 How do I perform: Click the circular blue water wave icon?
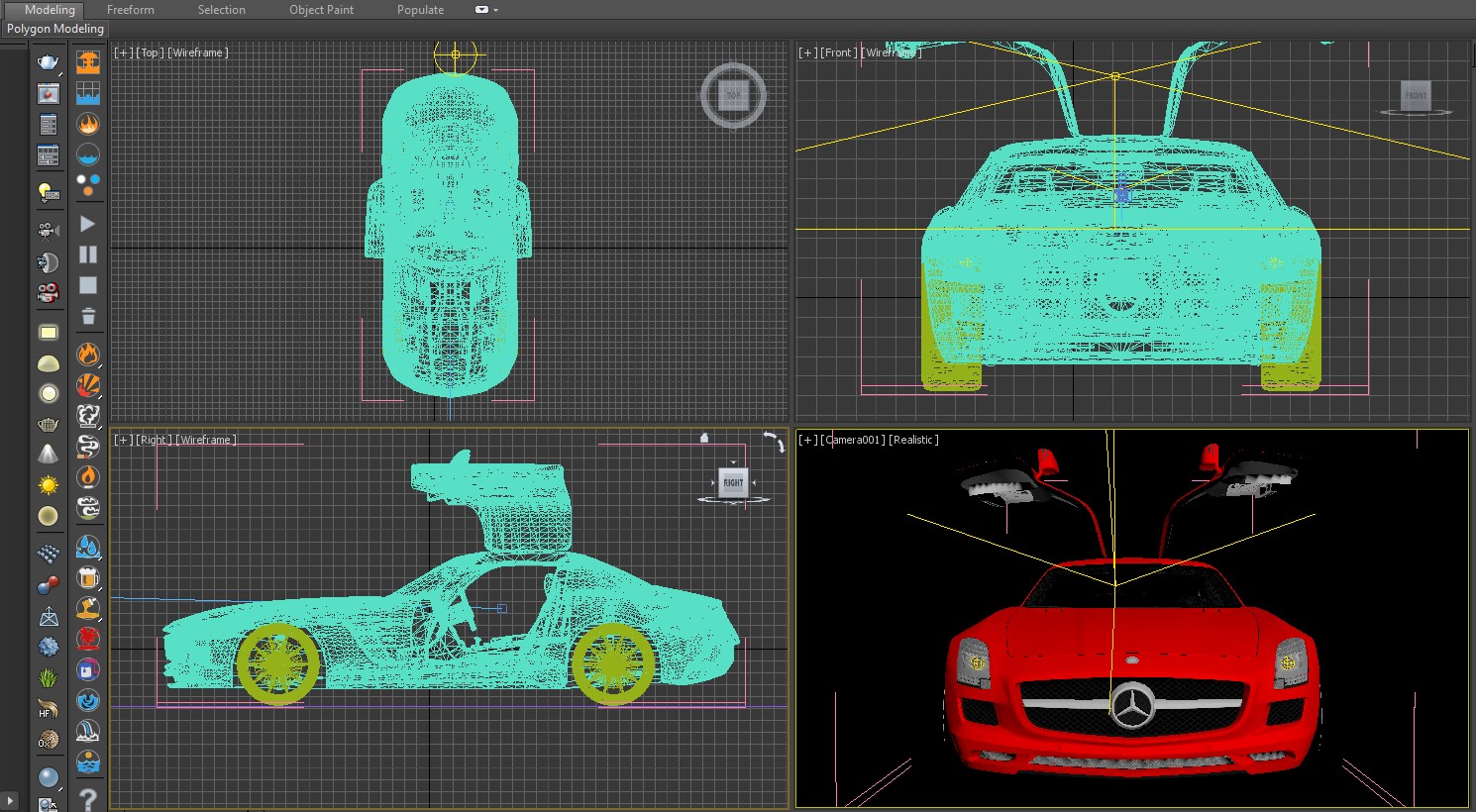[88, 154]
